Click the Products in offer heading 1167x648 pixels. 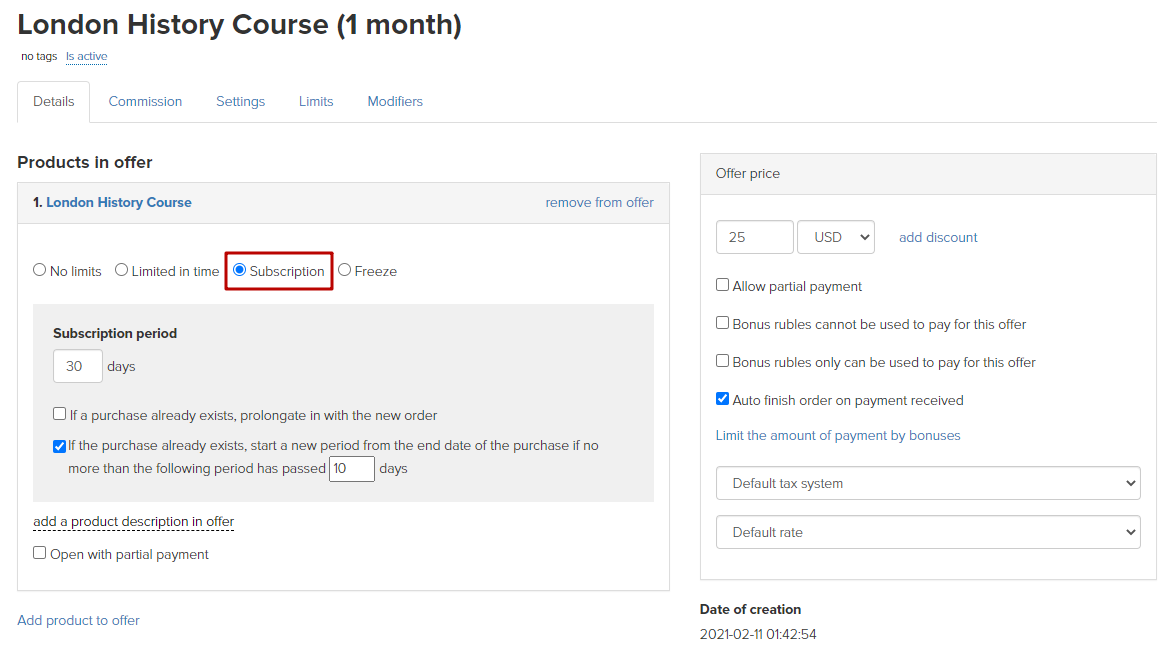coord(85,162)
